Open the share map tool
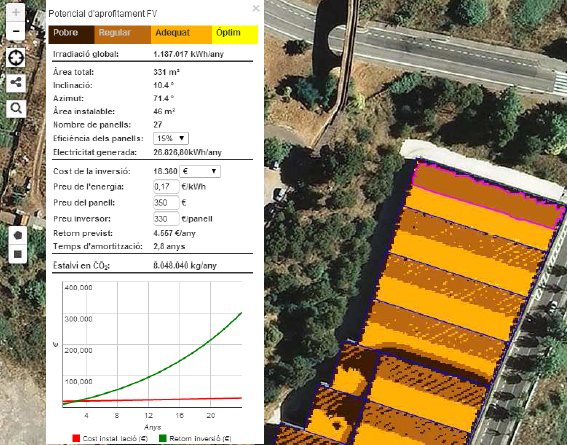This screenshot has width=567, height=445. [16, 83]
